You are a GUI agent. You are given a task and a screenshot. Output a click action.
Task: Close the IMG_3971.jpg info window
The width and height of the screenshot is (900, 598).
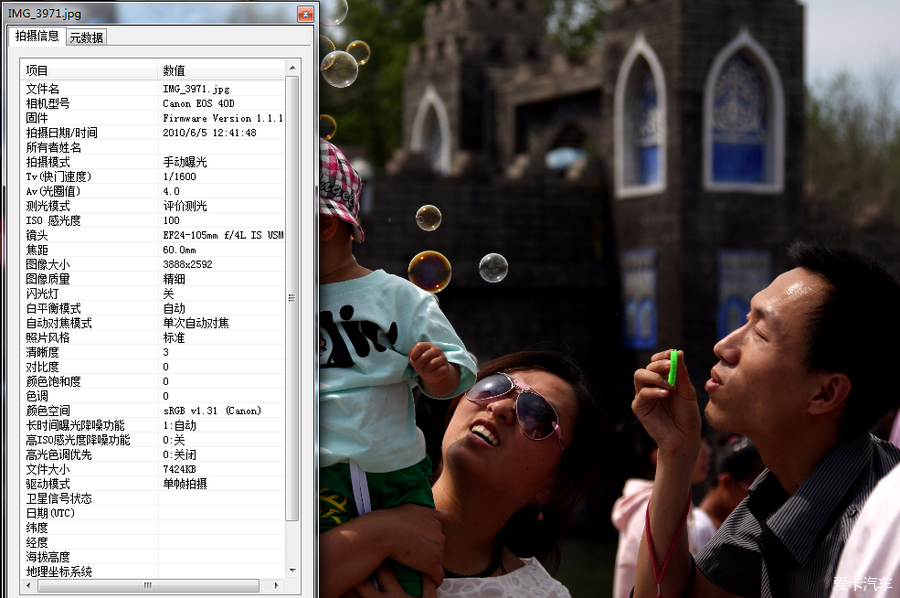[x=305, y=14]
